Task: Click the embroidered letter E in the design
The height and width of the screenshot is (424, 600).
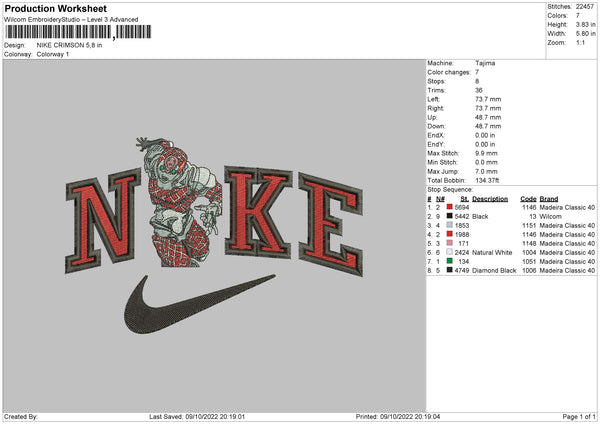Action: [331, 224]
